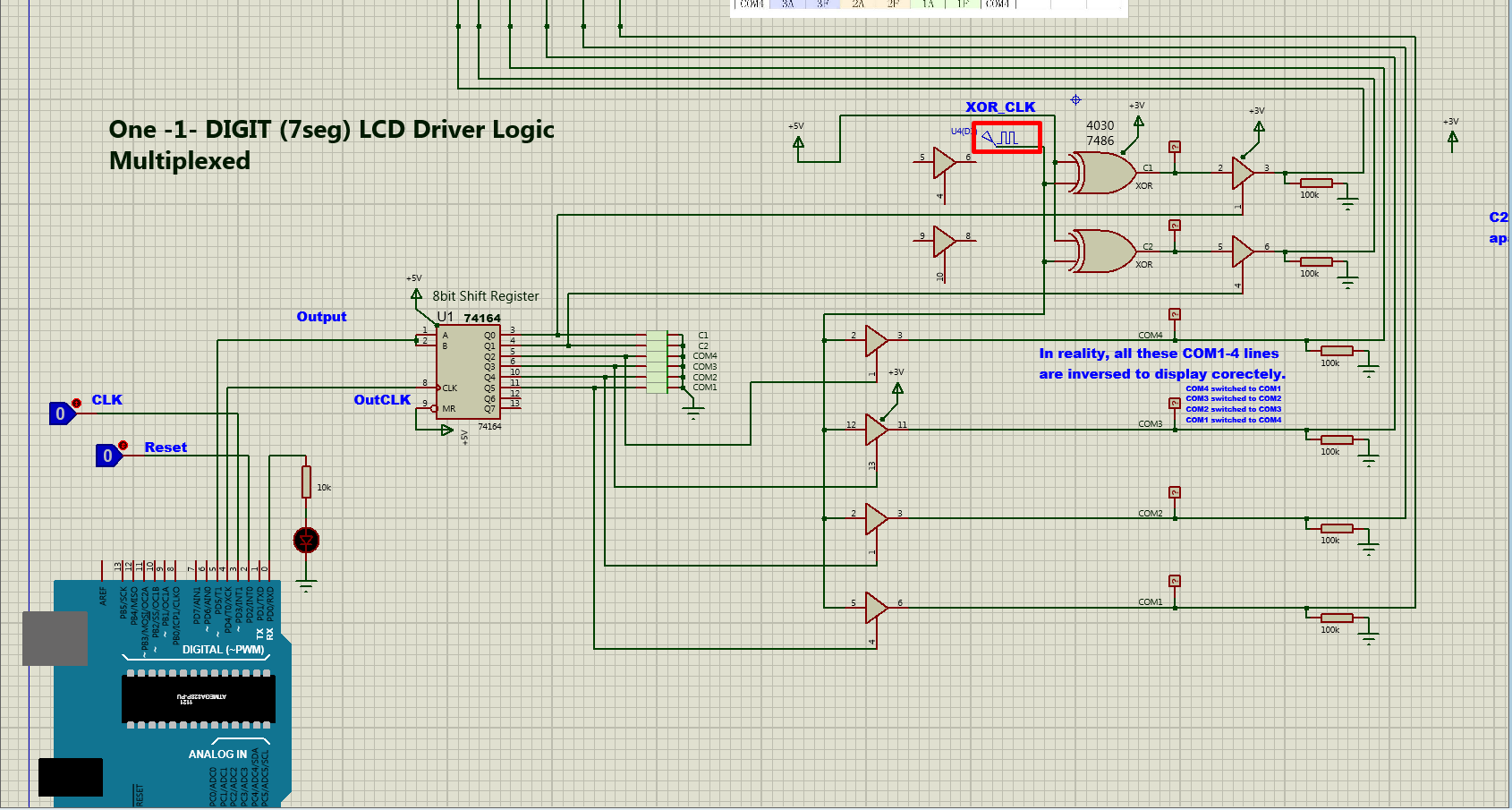Select the black power jack on Arduino
The width and height of the screenshot is (1512, 810).
pyautogui.click(x=71, y=777)
